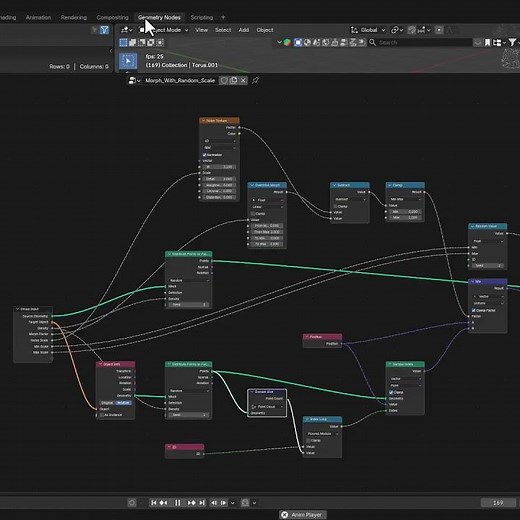The width and height of the screenshot is (520, 520).
Task: Select Relative in Object Info node
Action: point(123,403)
